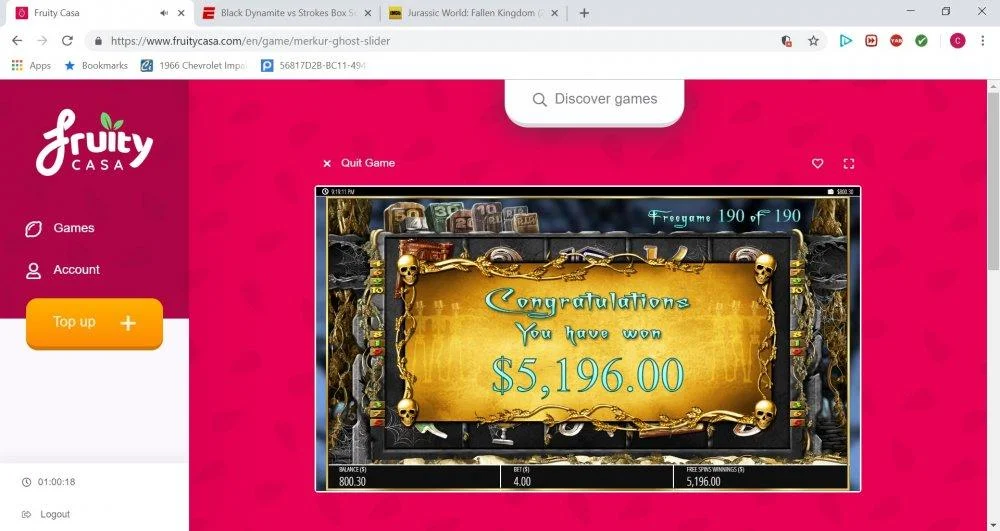
Task: Open the Bookmarks folder
Action: pyautogui.click(x=96, y=66)
